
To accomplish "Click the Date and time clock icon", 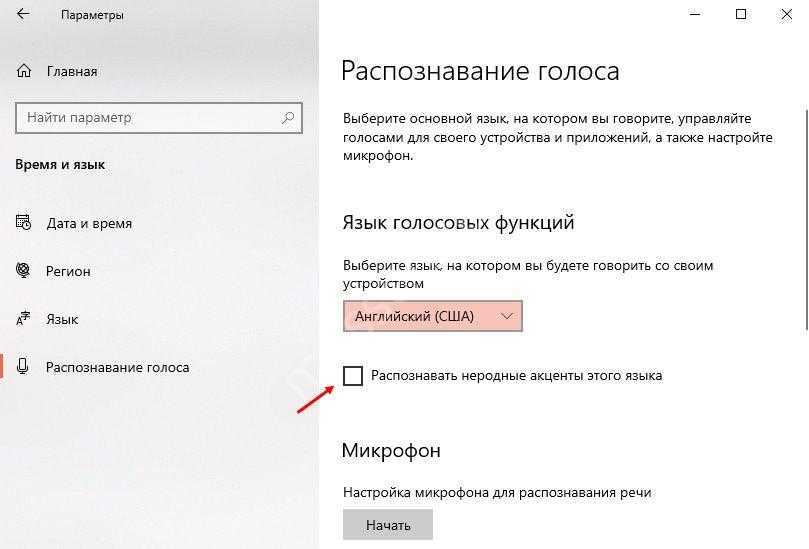I will 24,223.
